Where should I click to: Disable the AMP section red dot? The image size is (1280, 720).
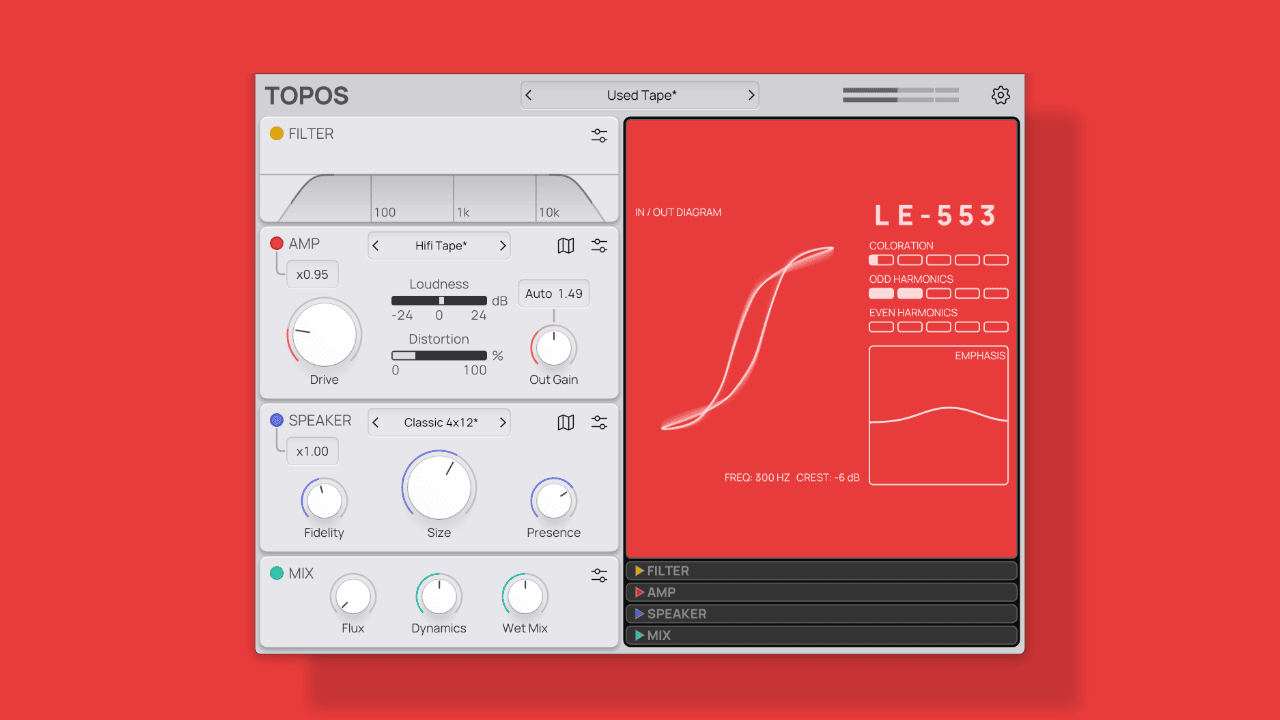tap(277, 244)
